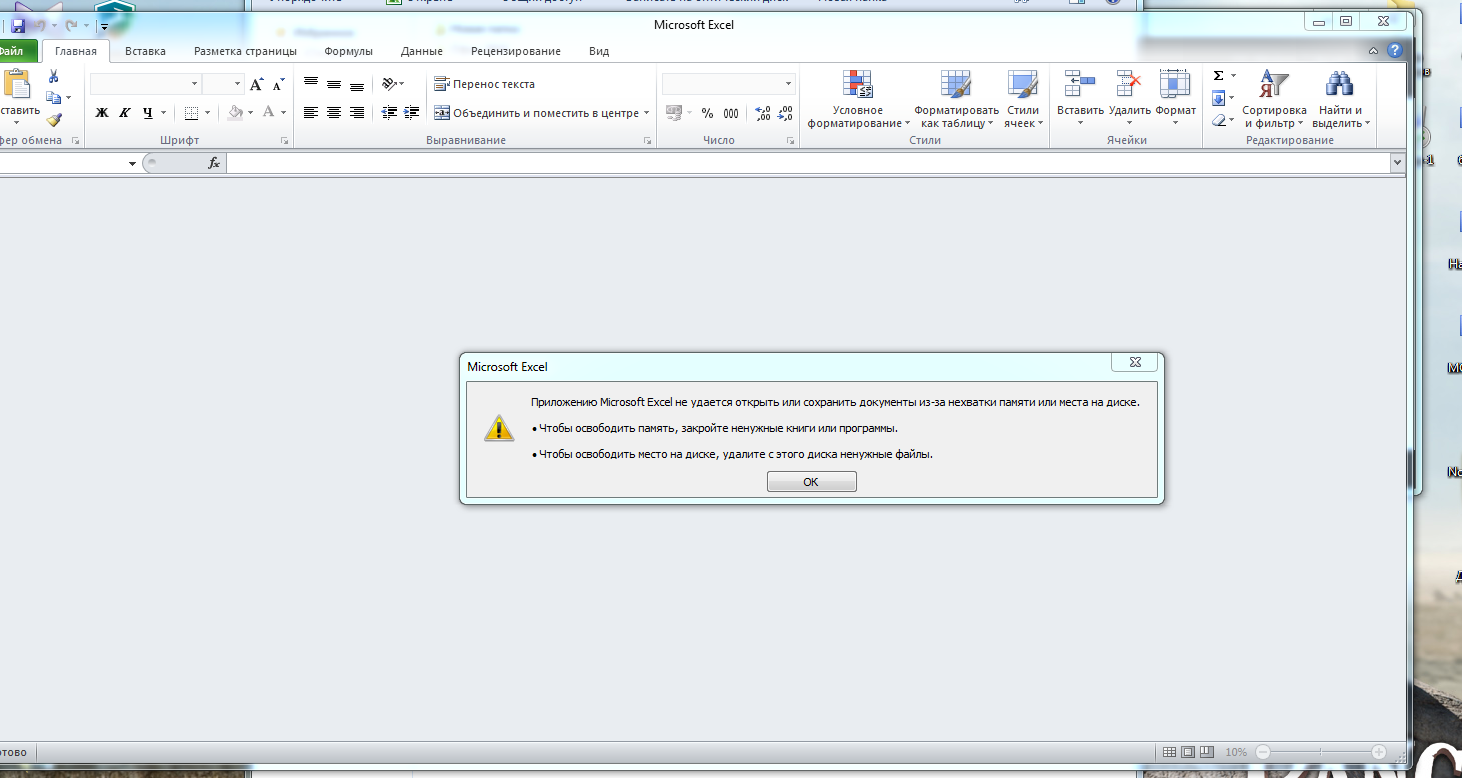This screenshot has height=778, width=1462.
Task: Click the AutoSum sigma icon
Action: (x=1219, y=76)
